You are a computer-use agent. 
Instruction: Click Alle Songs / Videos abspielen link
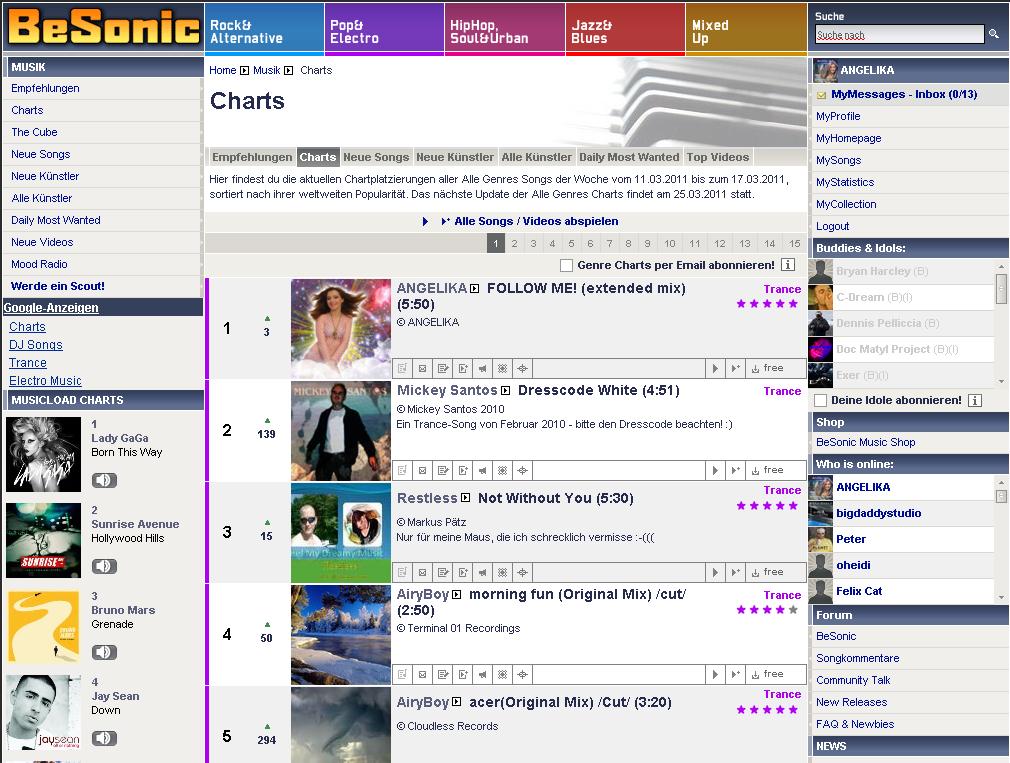point(536,221)
